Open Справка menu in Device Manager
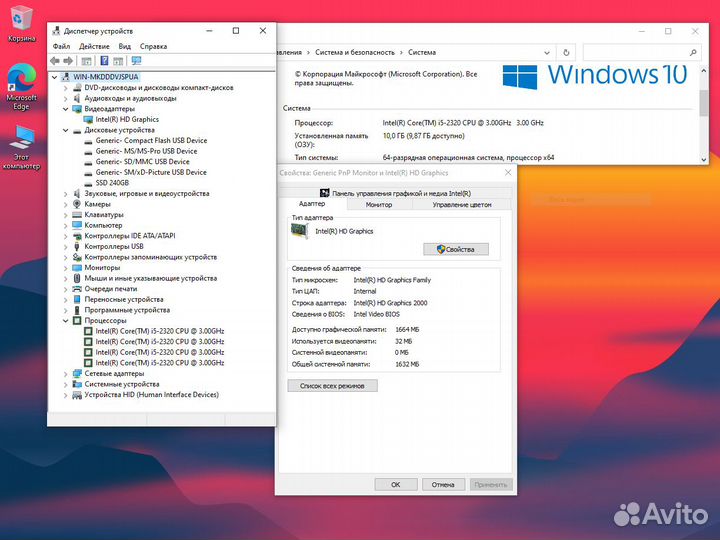720x540 pixels. [153, 46]
